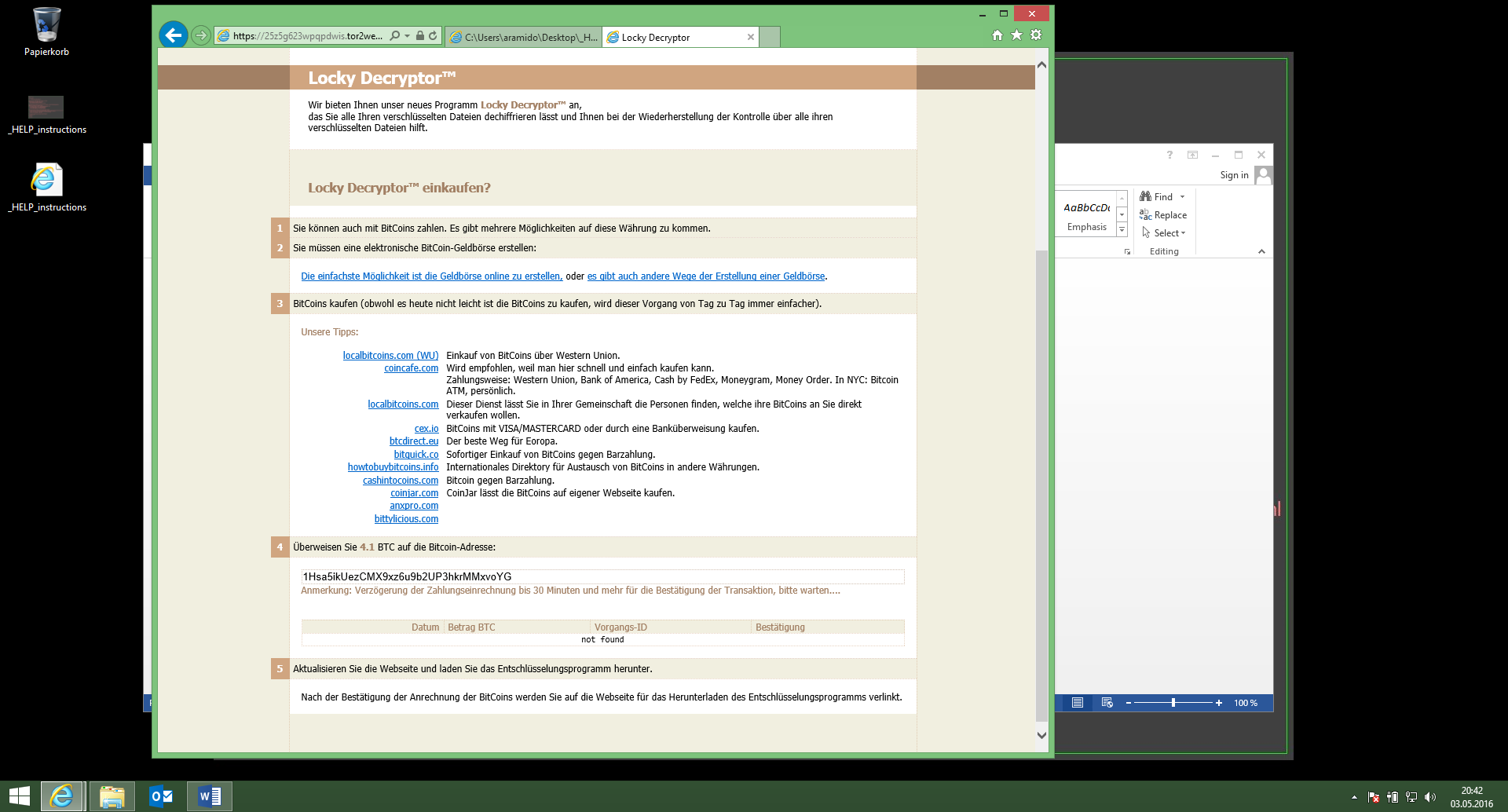Open File Explorer from the taskbar
The image size is (1508, 812).
112,796
